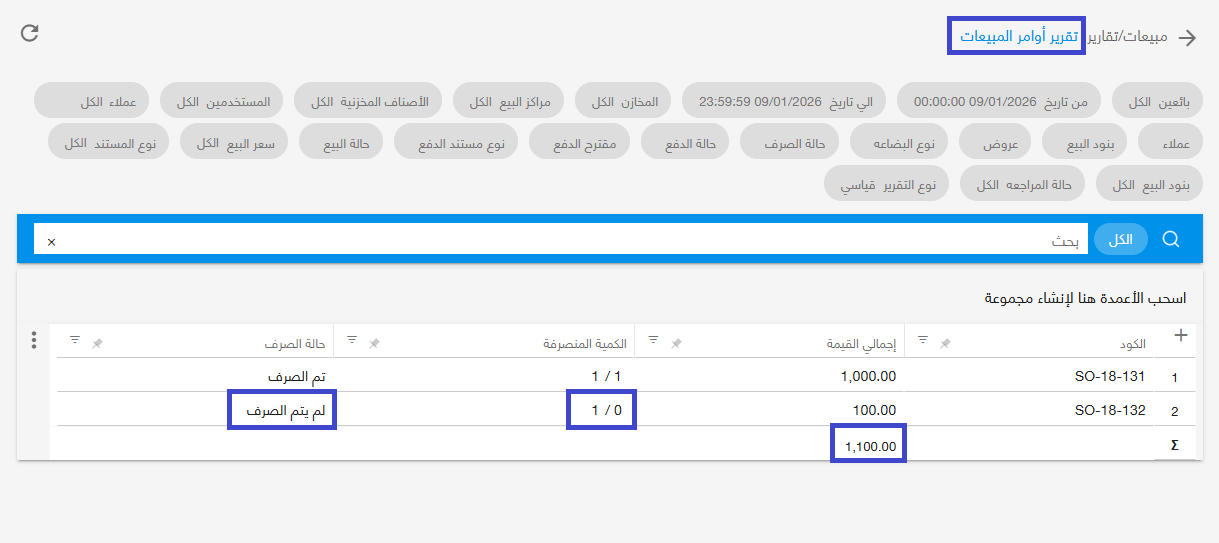
Task: Select the SO-18-131 code cell
Action: click(1109, 376)
